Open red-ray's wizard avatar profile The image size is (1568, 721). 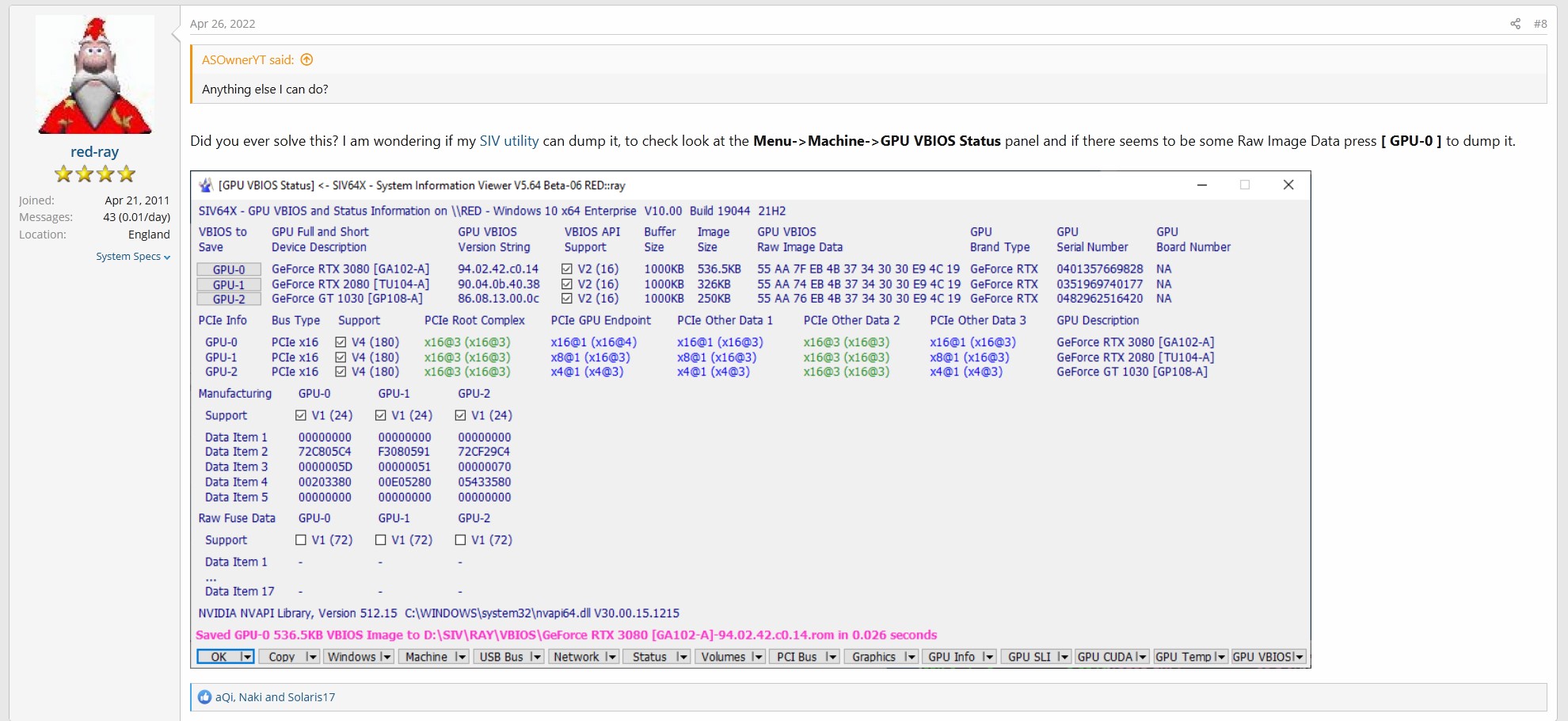95,74
